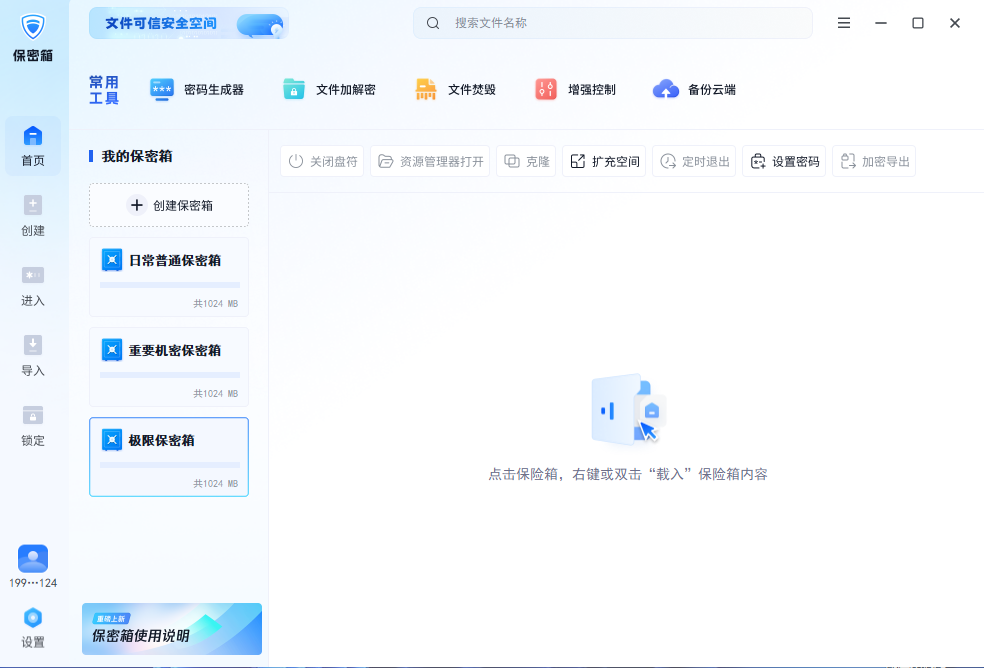Open the 密码生成器 password generator tool

click(x=197, y=90)
